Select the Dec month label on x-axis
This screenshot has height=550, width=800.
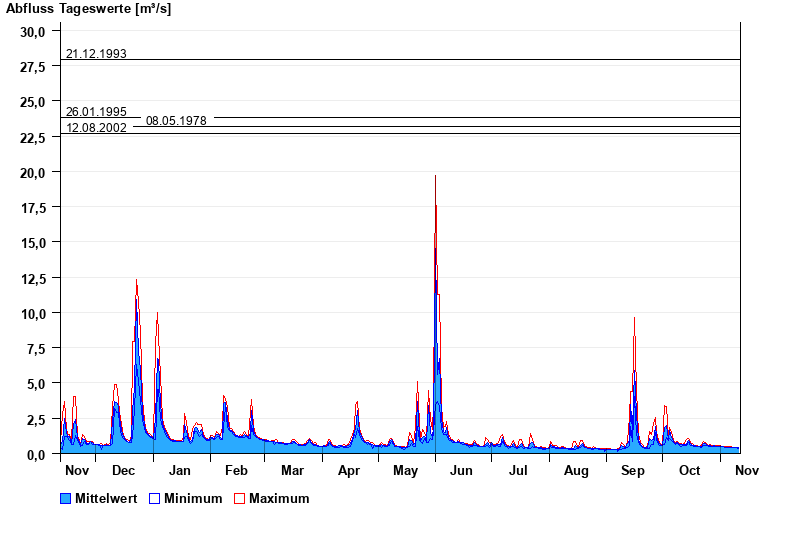pyautogui.click(x=124, y=470)
